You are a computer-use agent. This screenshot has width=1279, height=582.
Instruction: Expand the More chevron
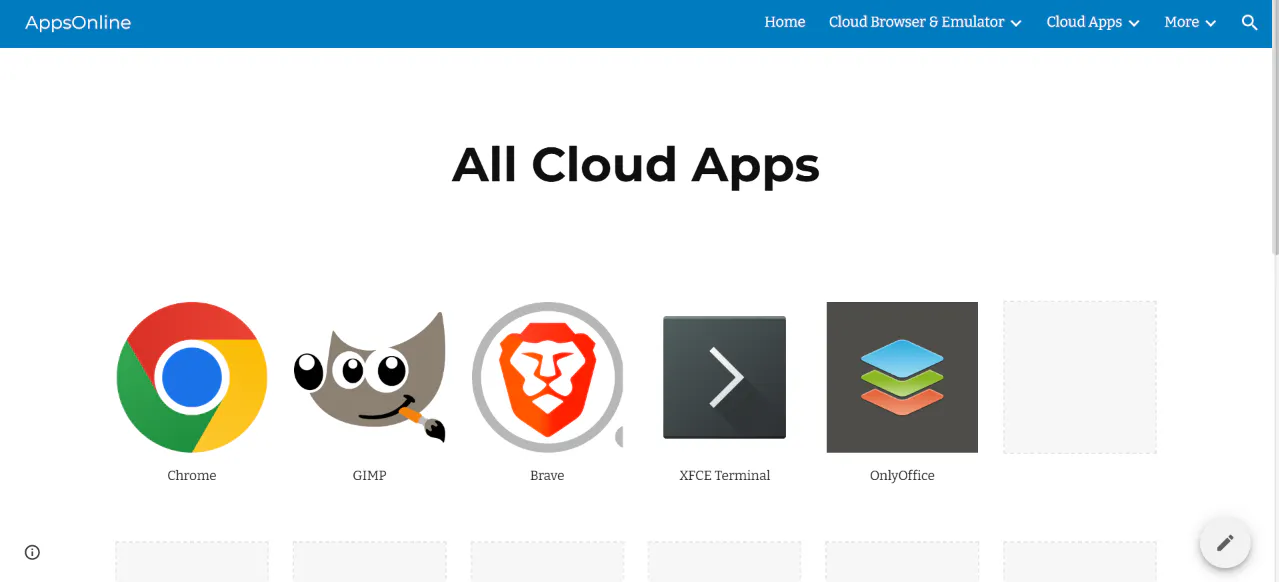tap(1210, 23)
